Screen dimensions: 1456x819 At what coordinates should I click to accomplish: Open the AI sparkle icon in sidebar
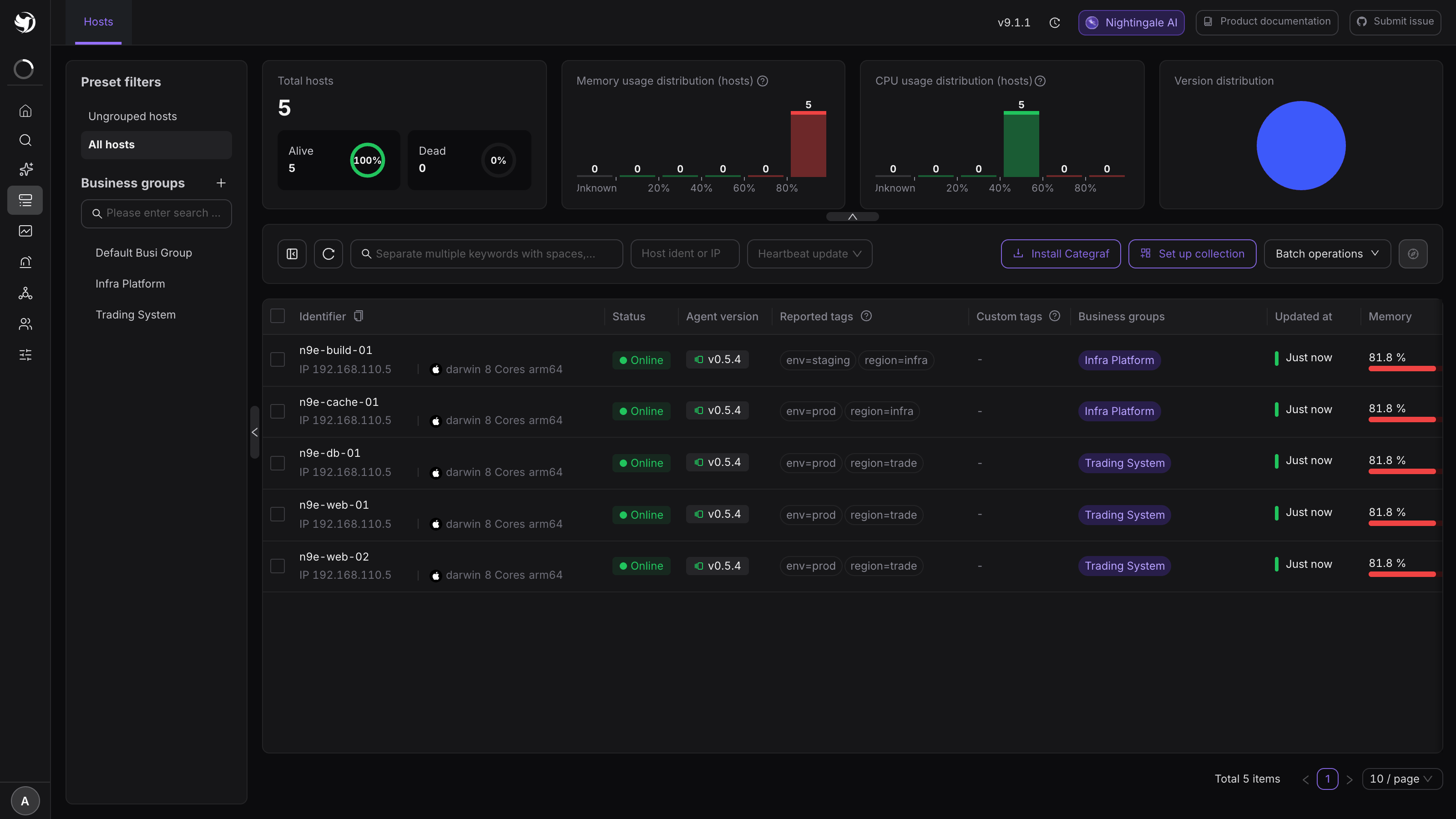25,170
